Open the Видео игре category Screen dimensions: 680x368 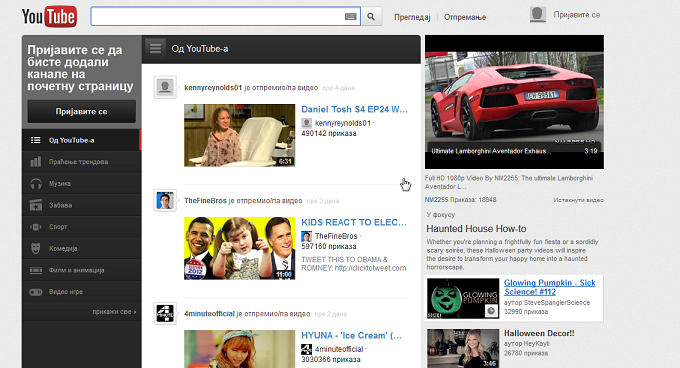pos(82,292)
